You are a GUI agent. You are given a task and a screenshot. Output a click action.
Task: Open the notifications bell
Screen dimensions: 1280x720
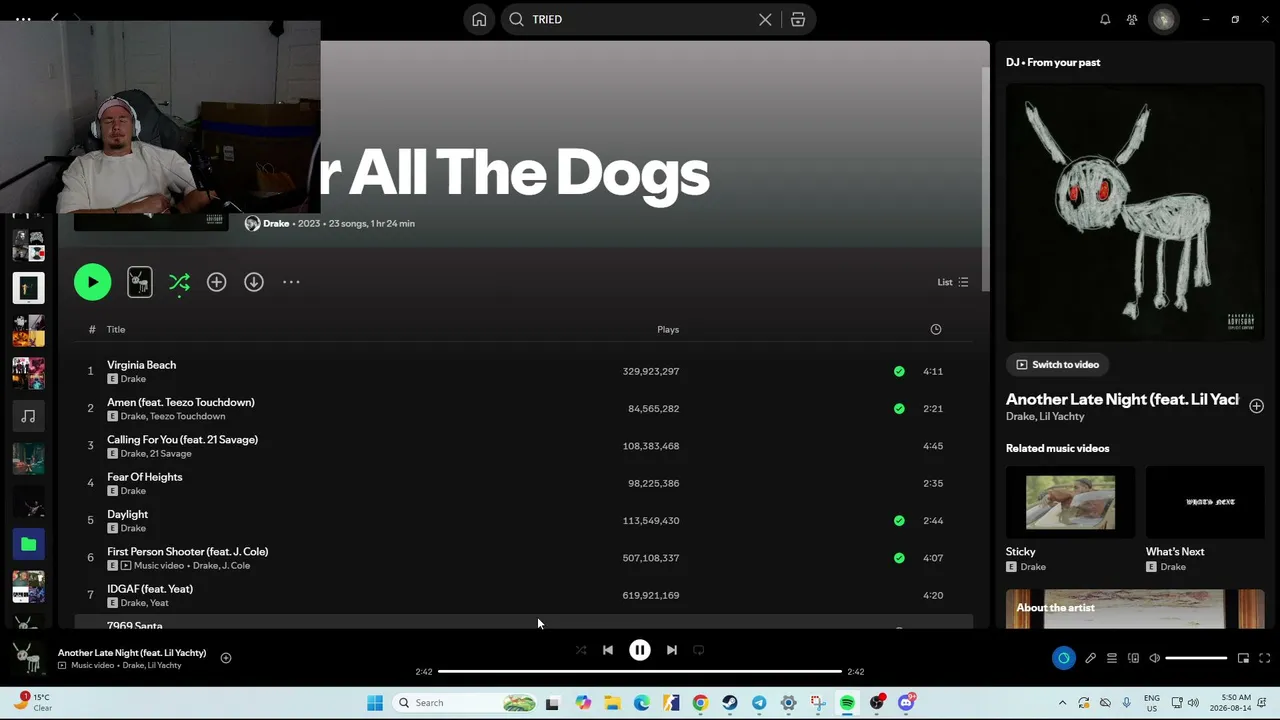[1105, 19]
